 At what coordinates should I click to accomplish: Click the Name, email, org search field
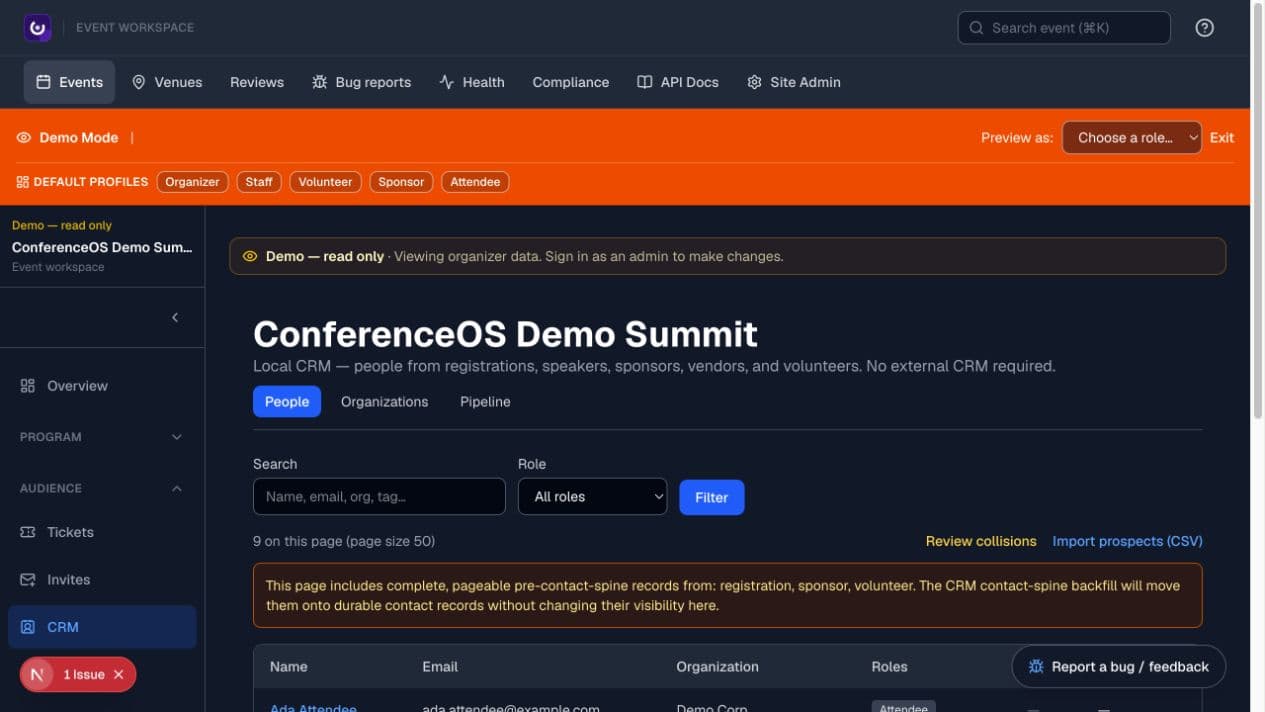tap(379, 497)
